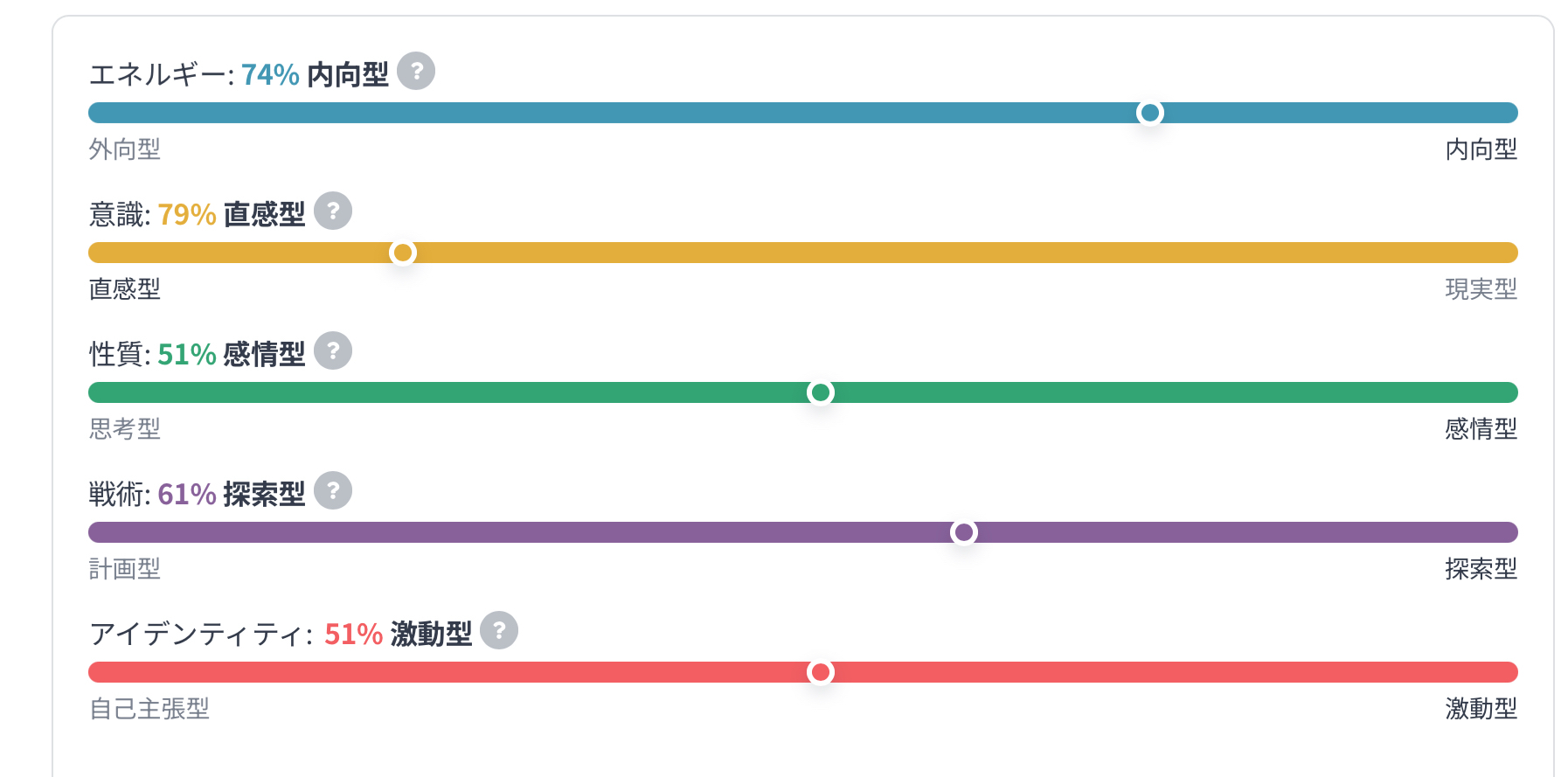Click the 思考型 label under the green bar
The image size is (1568, 777).
125,429
